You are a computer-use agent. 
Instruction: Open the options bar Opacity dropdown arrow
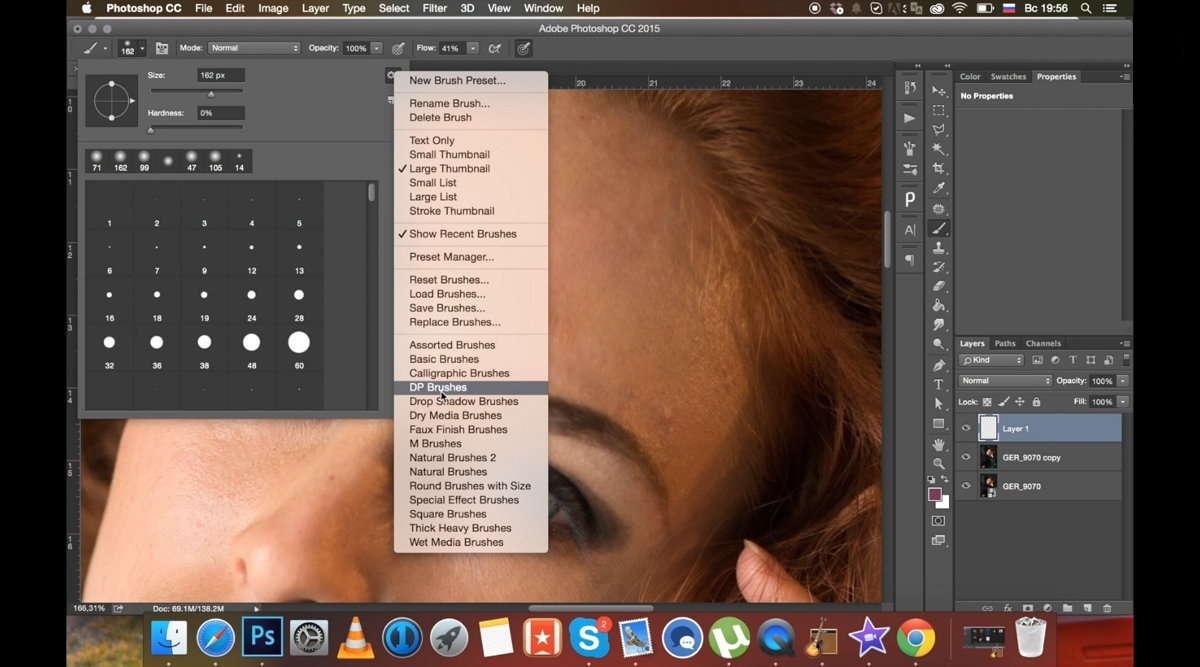[x=376, y=48]
